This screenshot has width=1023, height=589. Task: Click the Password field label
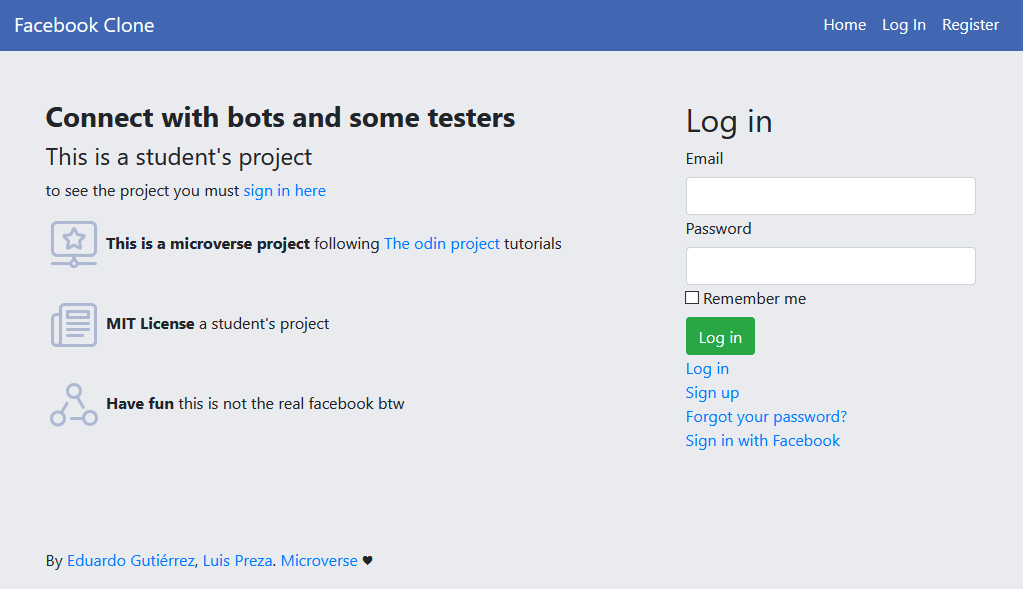pyautogui.click(x=718, y=228)
